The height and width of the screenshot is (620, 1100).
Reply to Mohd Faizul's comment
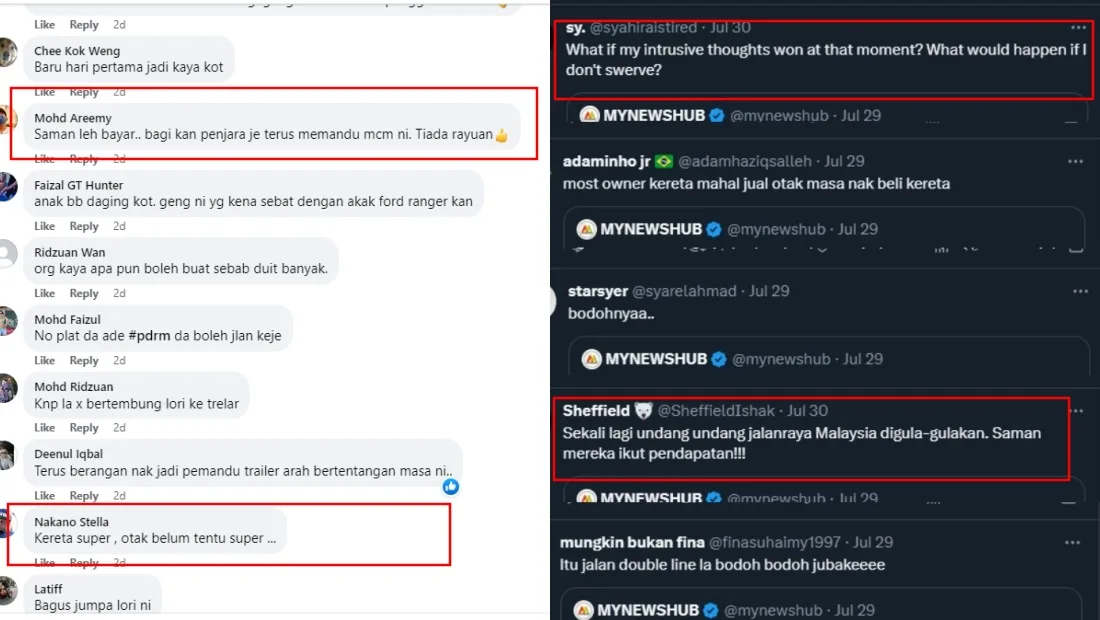(84, 361)
